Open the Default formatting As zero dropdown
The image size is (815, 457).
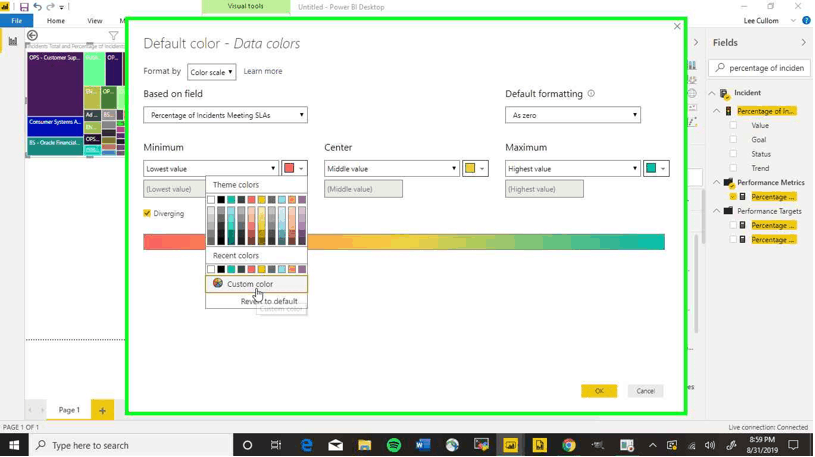(x=572, y=116)
